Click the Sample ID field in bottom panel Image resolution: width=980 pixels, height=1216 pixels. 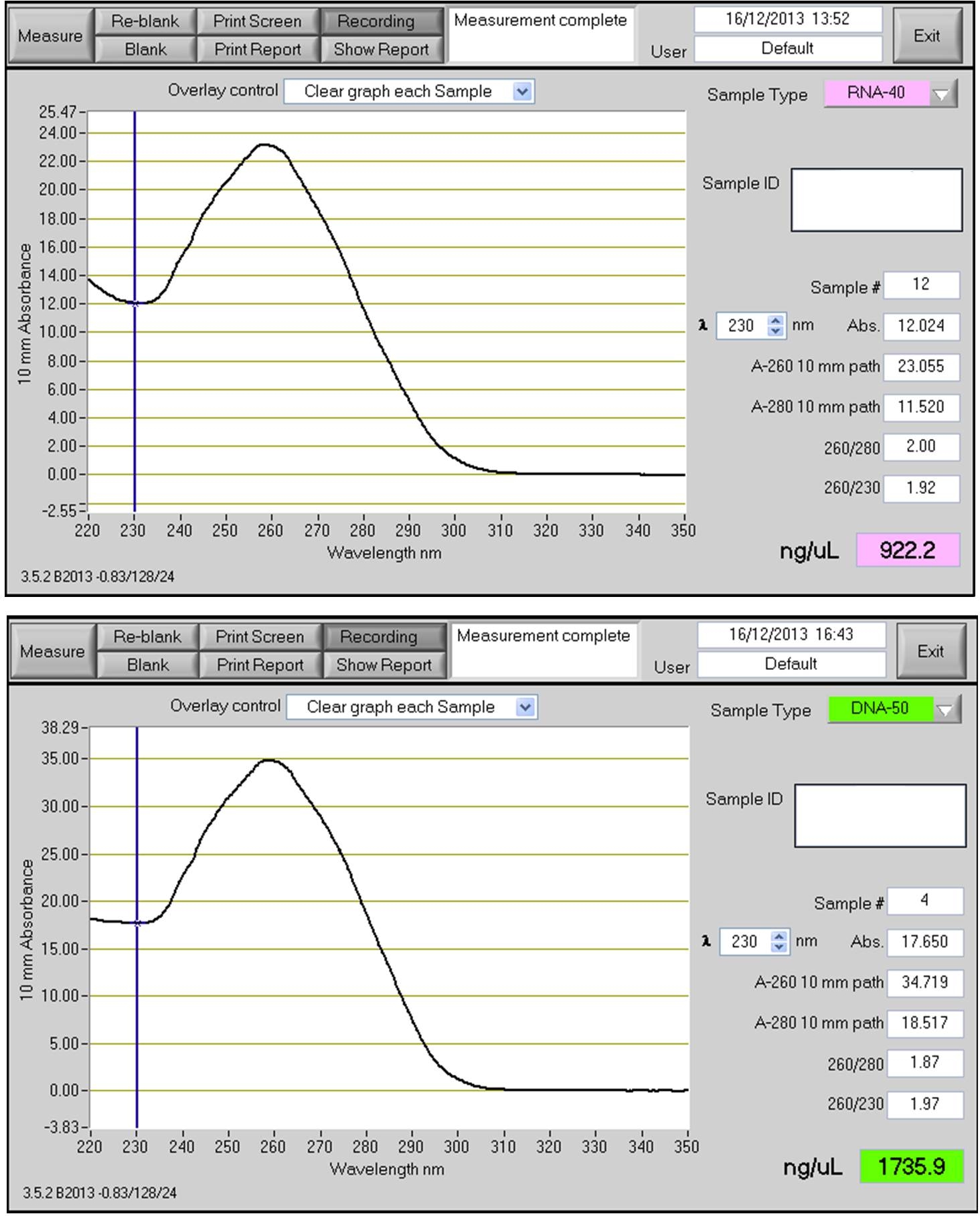[880, 816]
